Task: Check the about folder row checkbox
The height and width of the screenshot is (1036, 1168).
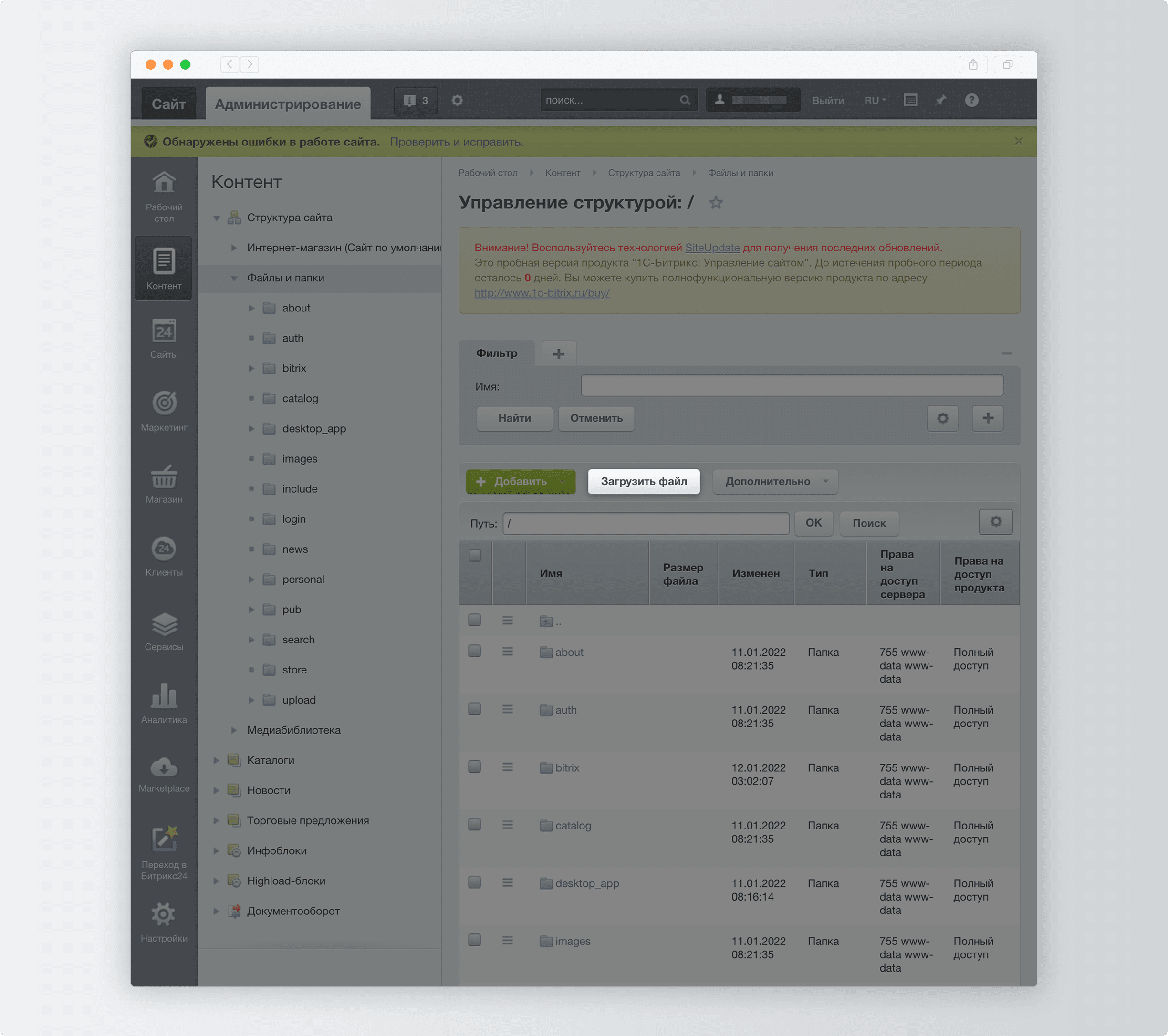Action: 475,651
